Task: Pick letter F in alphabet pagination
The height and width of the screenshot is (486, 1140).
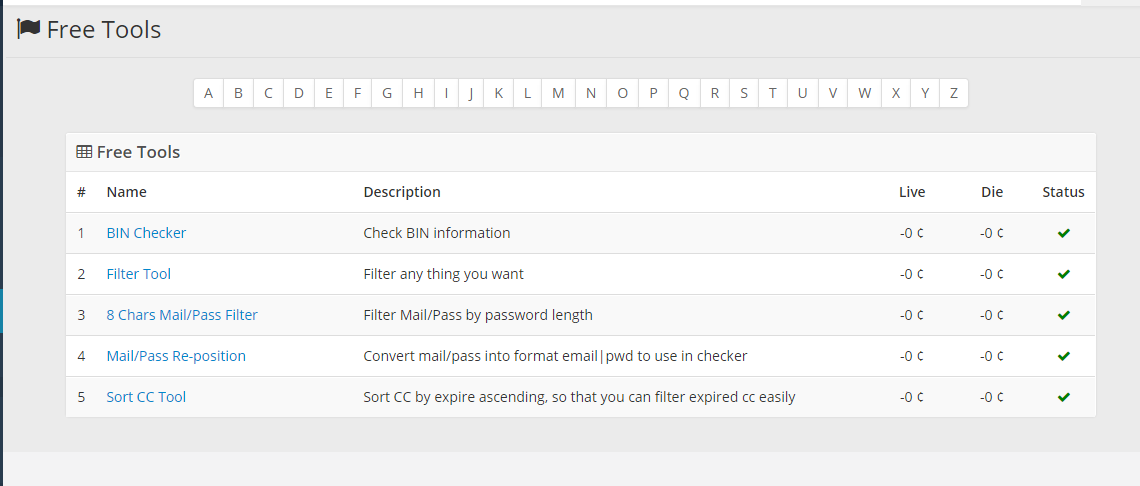Action: [x=357, y=93]
